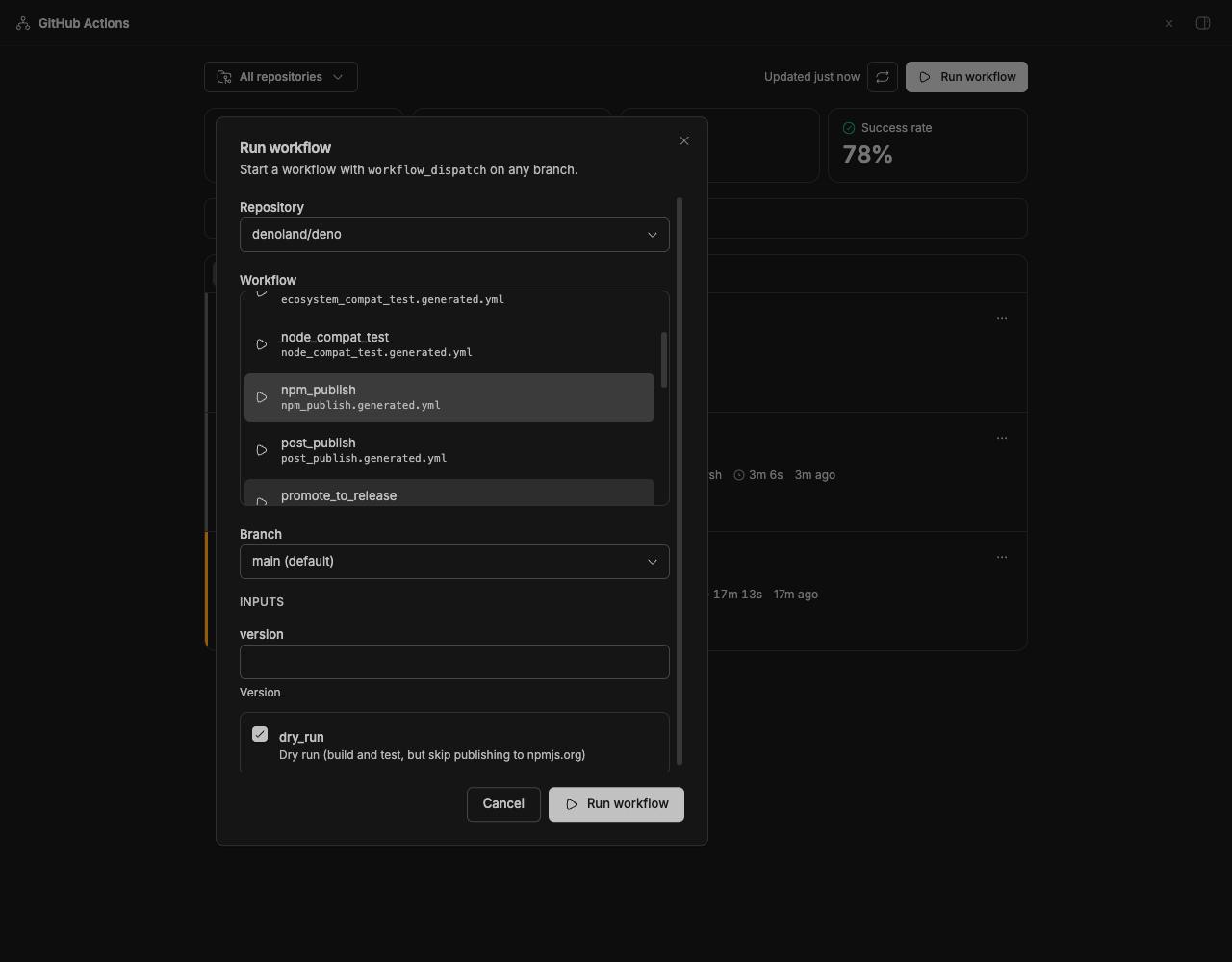Click the 78% success rate value
Screen dimensions: 1232x962
(867, 155)
